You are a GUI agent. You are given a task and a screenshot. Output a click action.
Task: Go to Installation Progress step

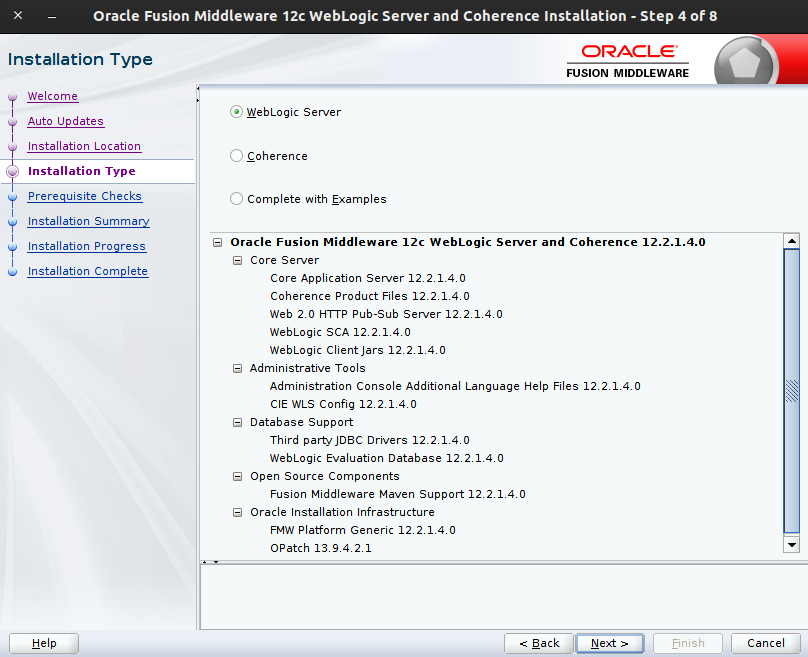click(x=87, y=246)
